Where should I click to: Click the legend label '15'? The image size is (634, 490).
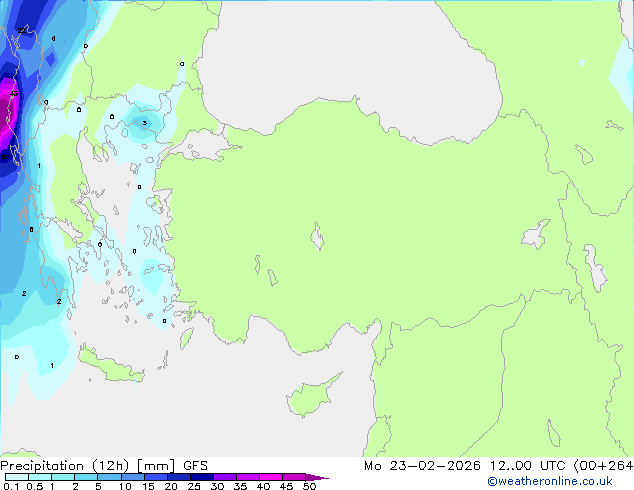[x=148, y=486]
